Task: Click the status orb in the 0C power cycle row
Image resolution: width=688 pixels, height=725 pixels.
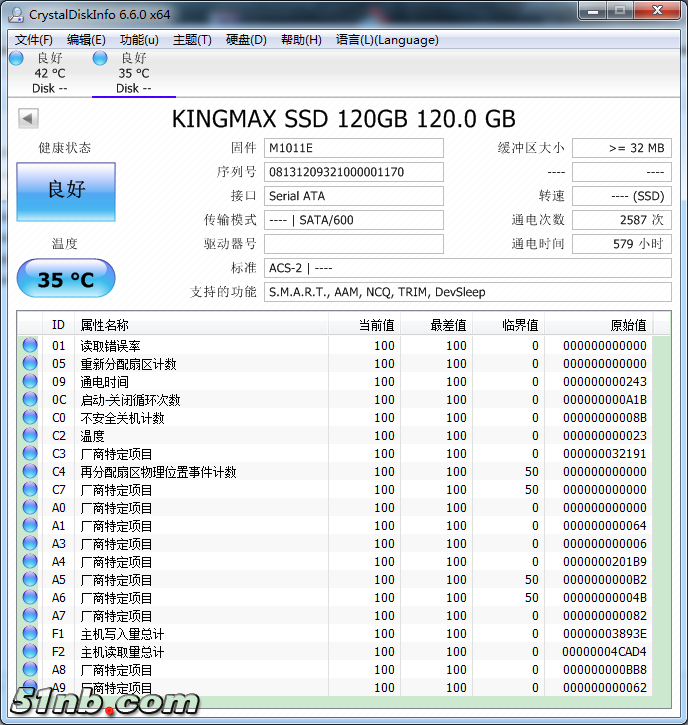Action: pos(30,400)
